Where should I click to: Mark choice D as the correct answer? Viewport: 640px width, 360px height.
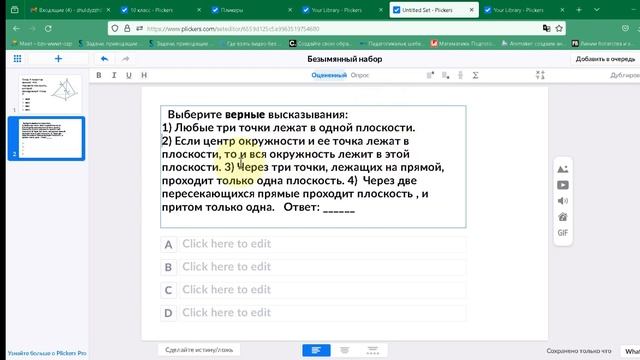(168, 313)
